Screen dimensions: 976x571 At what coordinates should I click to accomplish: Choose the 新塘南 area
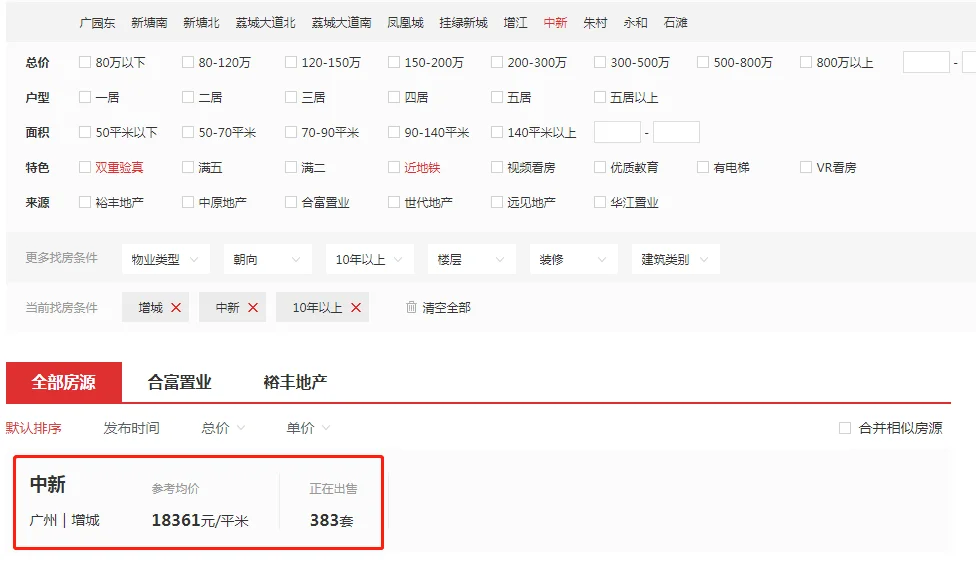149,22
